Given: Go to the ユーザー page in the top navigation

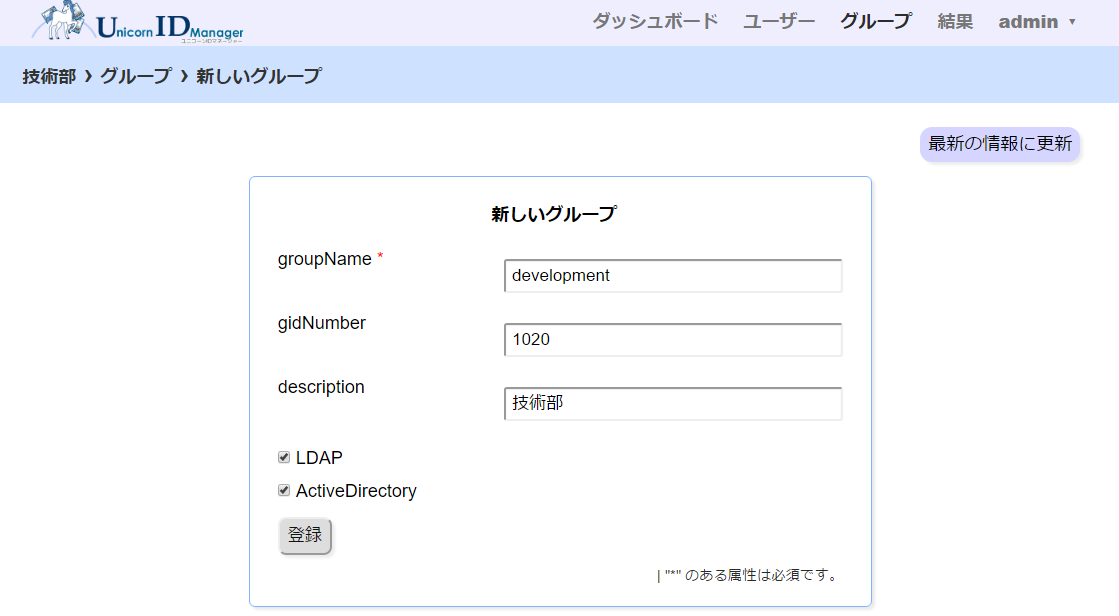Looking at the screenshot, I should pyautogui.click(x=779, y=21).
